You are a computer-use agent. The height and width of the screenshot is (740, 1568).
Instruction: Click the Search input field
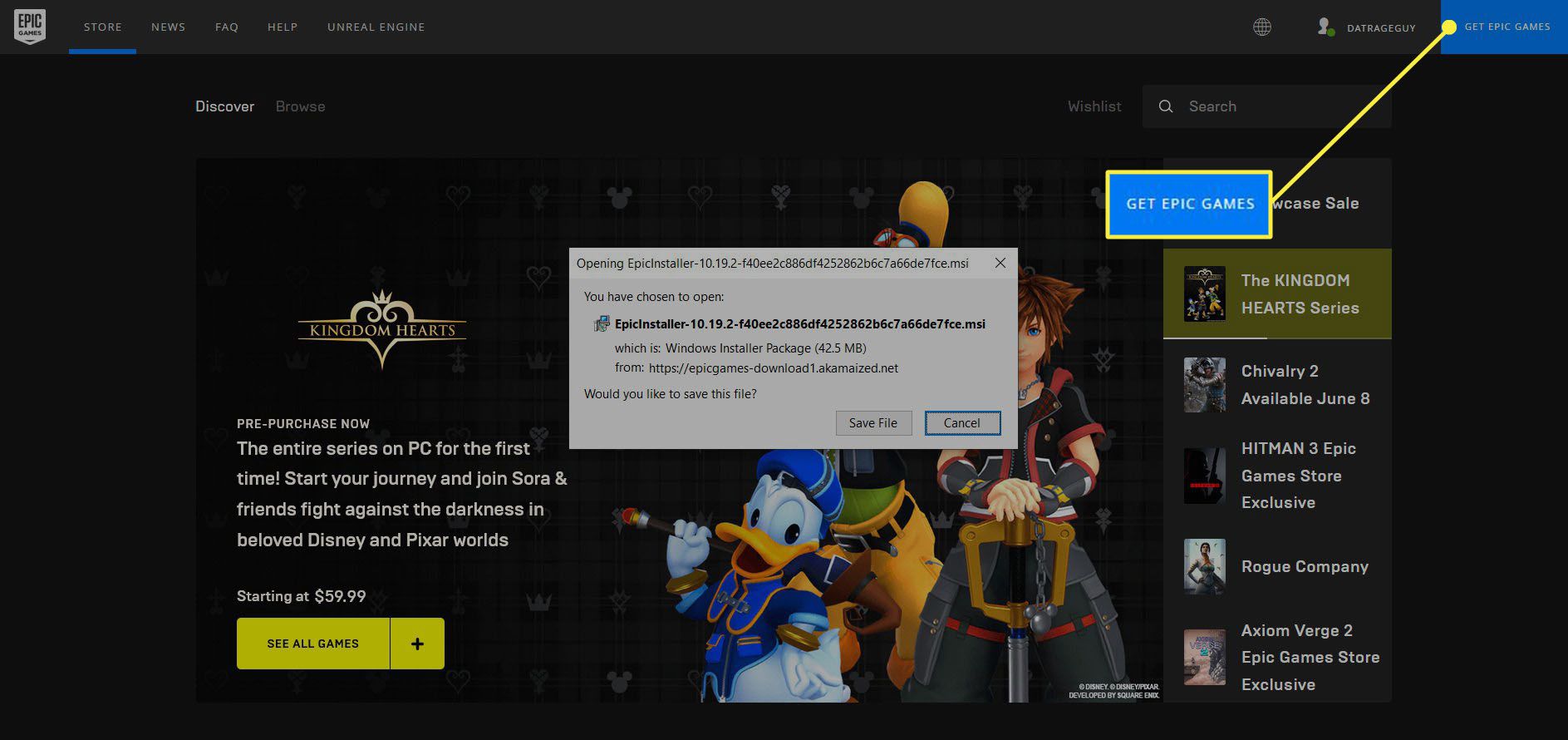[1267, 106]
